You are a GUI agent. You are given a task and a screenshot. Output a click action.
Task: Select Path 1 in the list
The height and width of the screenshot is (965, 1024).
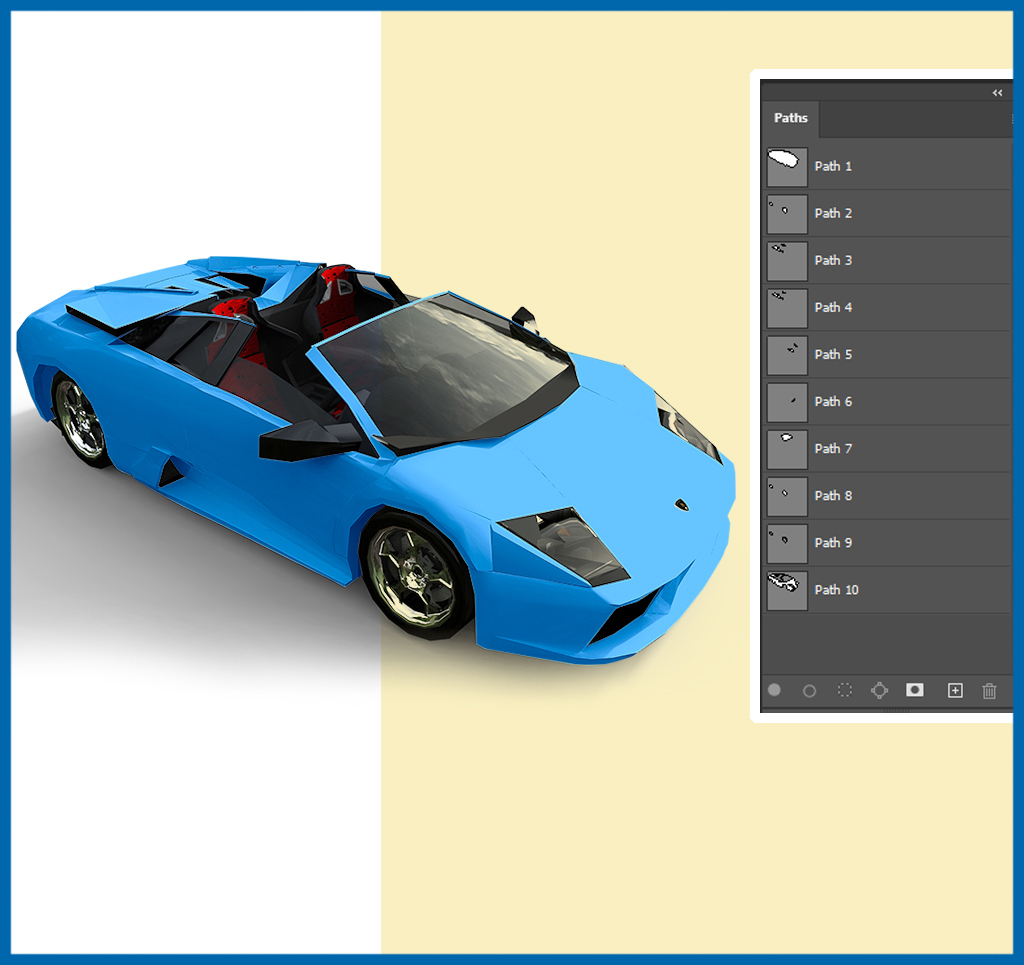coord(833,166)
